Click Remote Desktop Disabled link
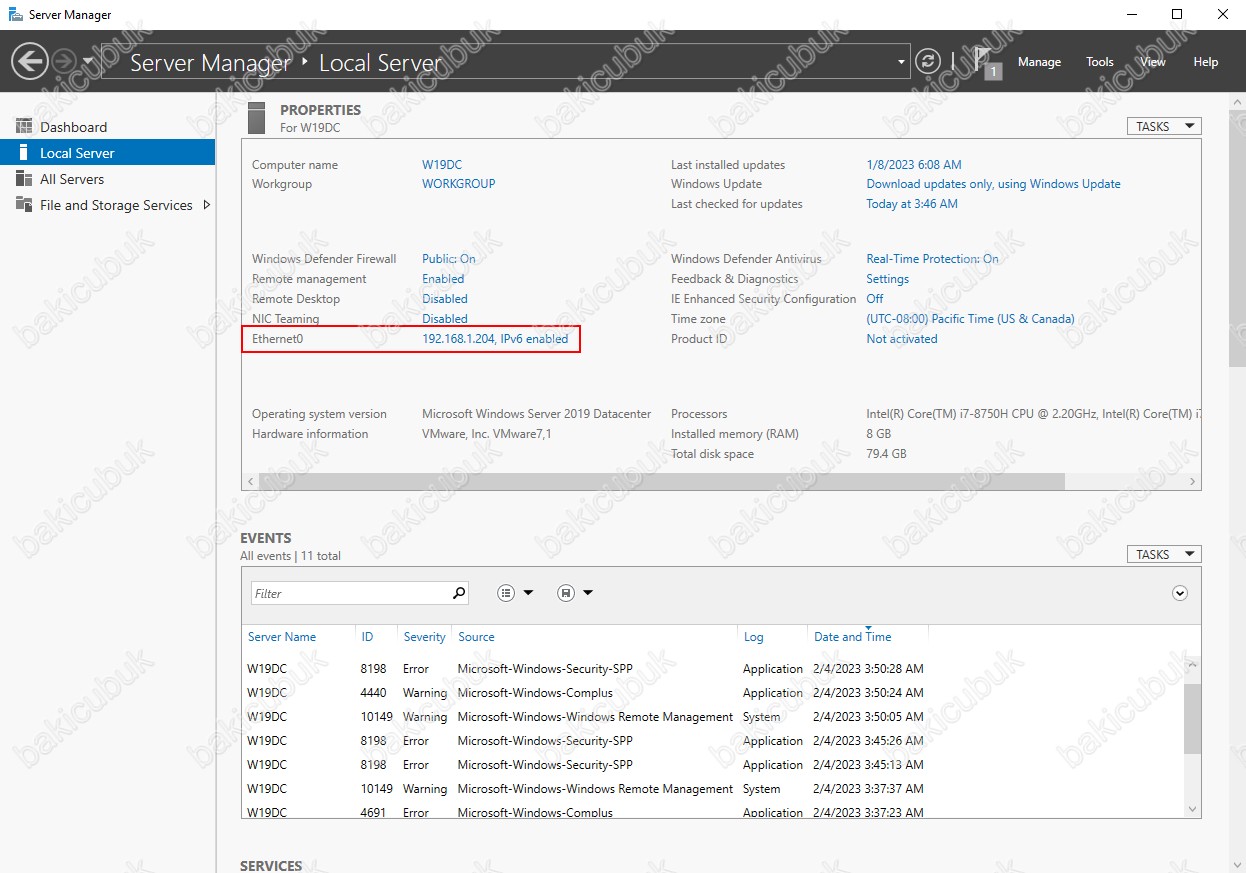 point(445,299)
